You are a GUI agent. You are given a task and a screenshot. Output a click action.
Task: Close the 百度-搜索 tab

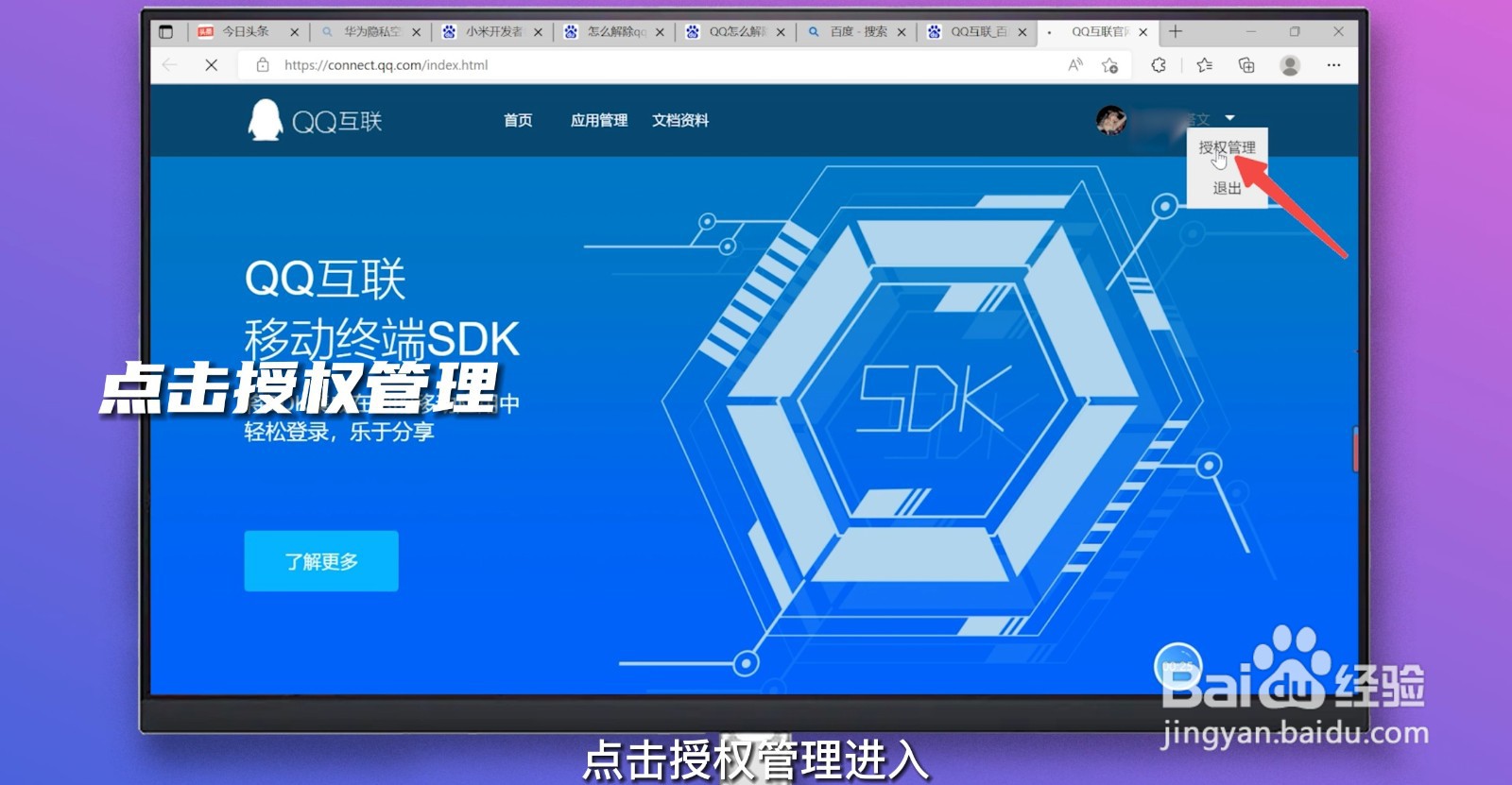[x=902, y=32]
